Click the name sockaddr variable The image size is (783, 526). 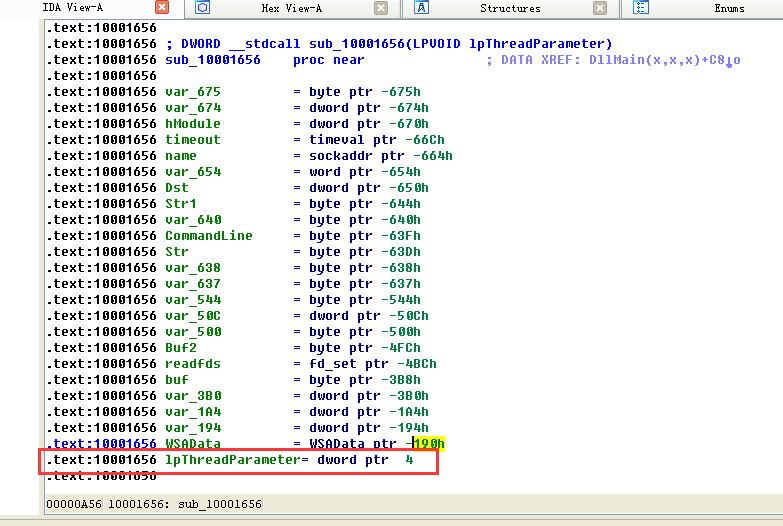coord(181,156)
